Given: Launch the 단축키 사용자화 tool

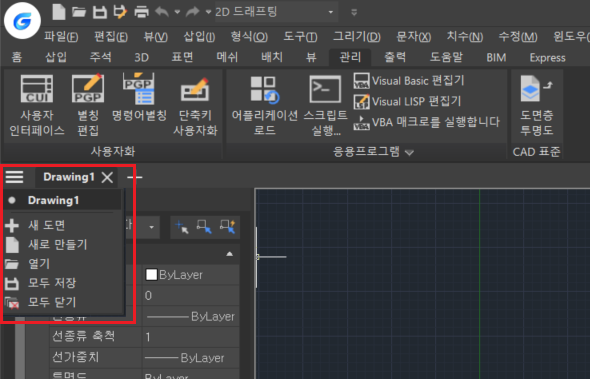Looking at the screenshot, I should coord(195,105).
